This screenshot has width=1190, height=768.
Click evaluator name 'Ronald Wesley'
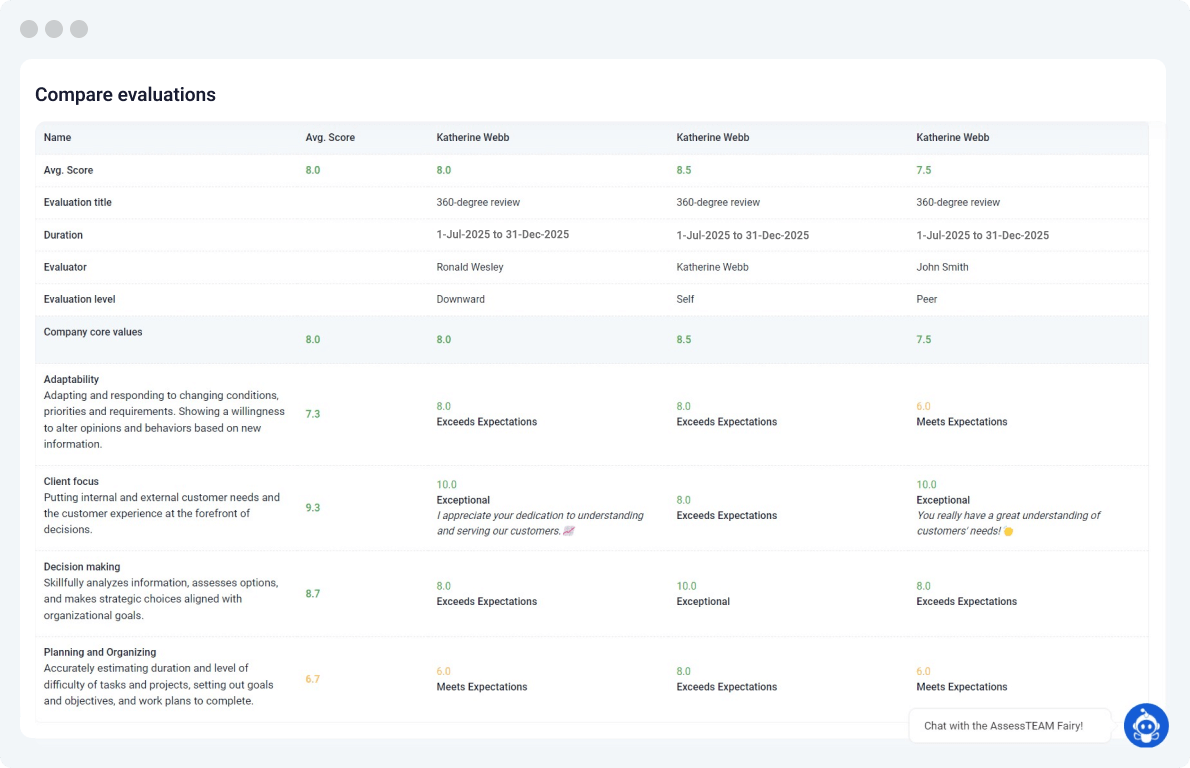[470, 267]
